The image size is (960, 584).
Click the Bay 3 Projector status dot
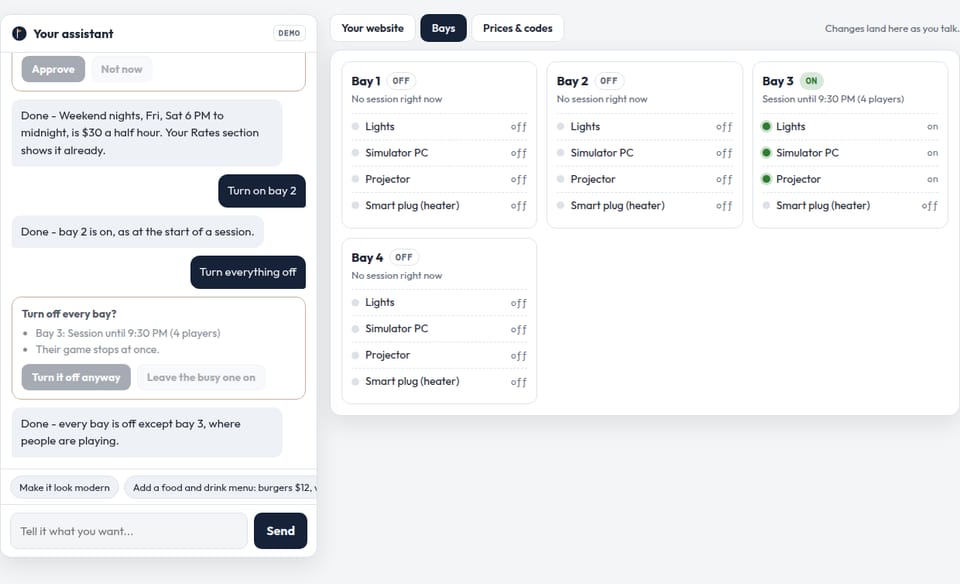[x=766, y=179]
